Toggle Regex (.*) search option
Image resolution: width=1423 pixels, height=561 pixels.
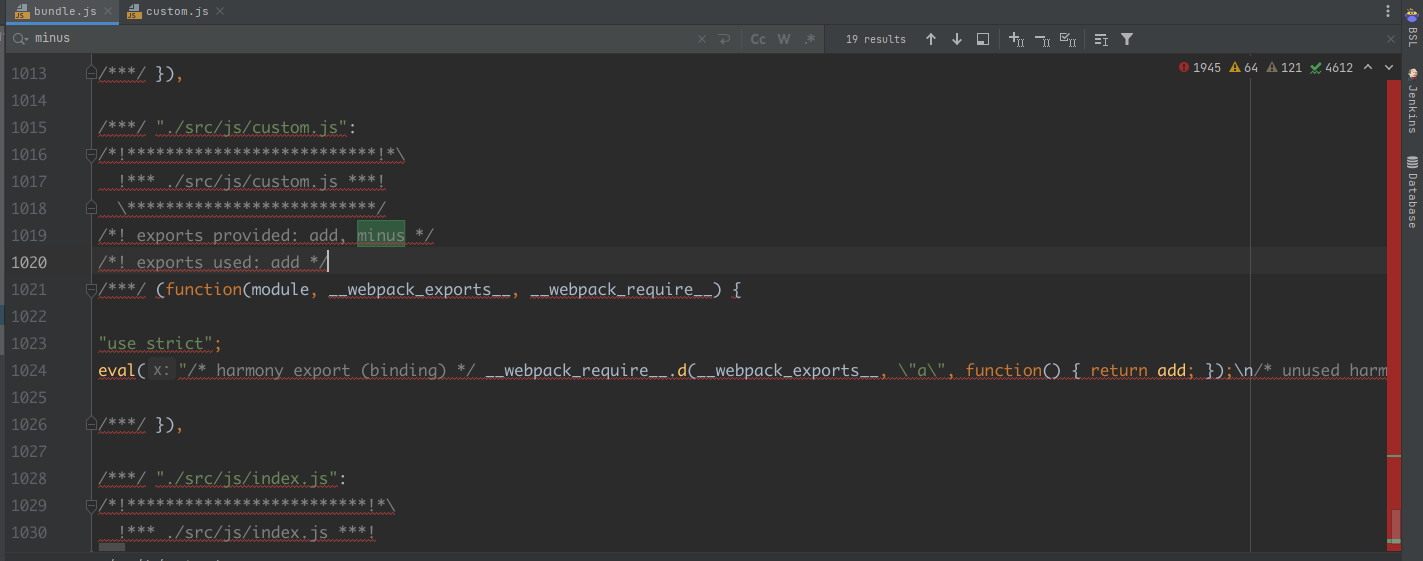(810, 39)
